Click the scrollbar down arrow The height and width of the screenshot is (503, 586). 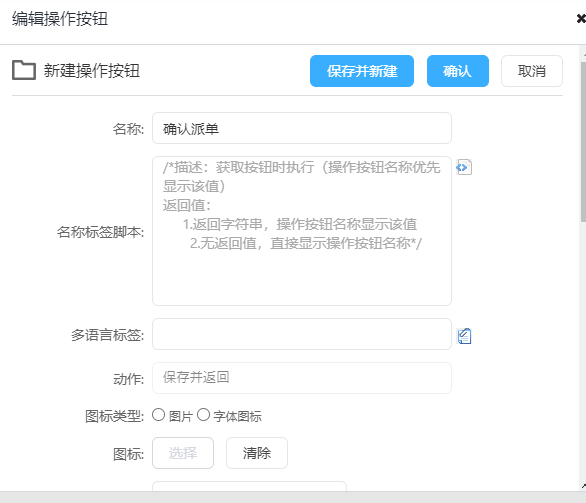pos(584,486)
